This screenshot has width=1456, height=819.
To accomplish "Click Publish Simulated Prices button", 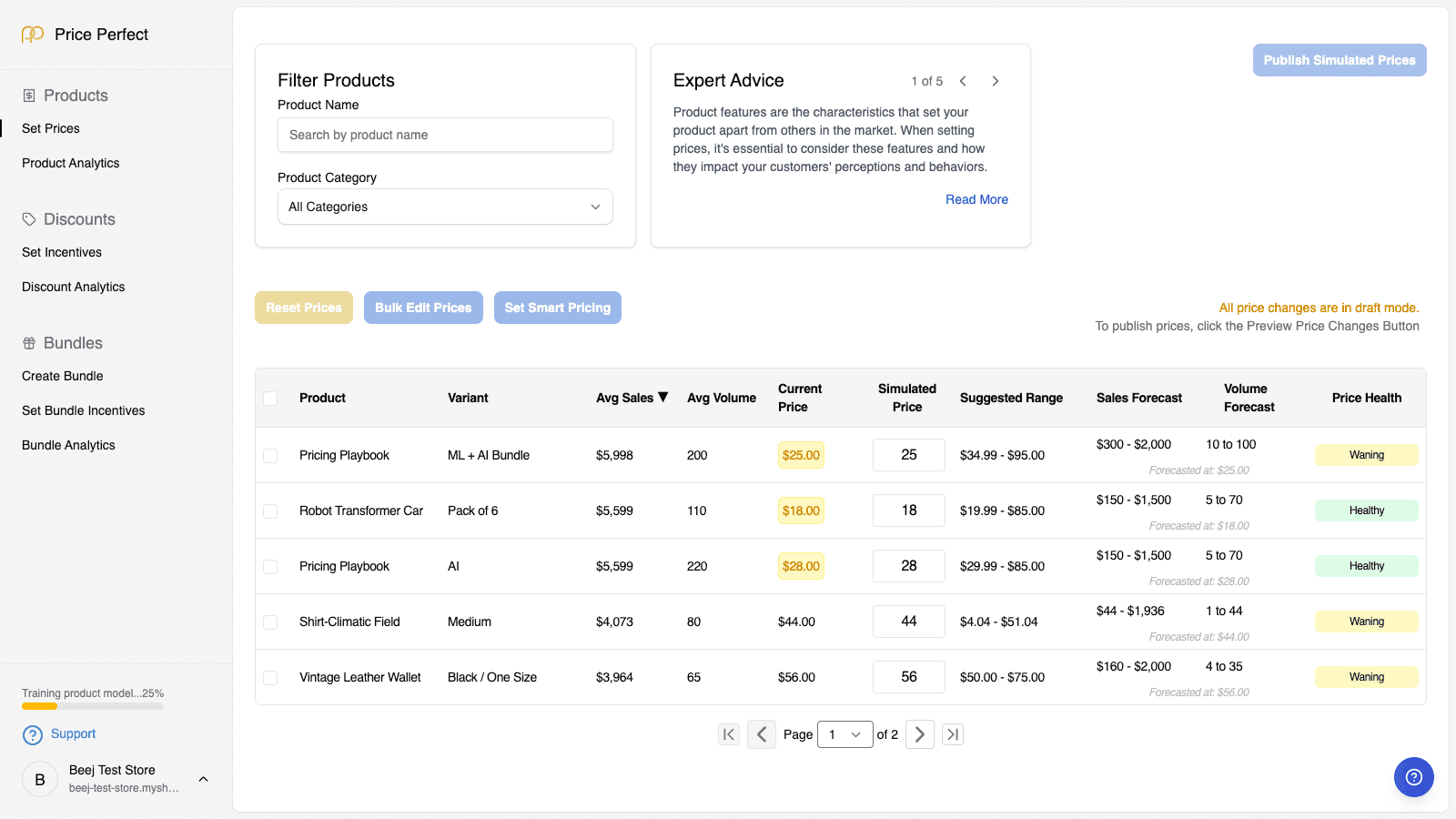I will (1339, 60).
